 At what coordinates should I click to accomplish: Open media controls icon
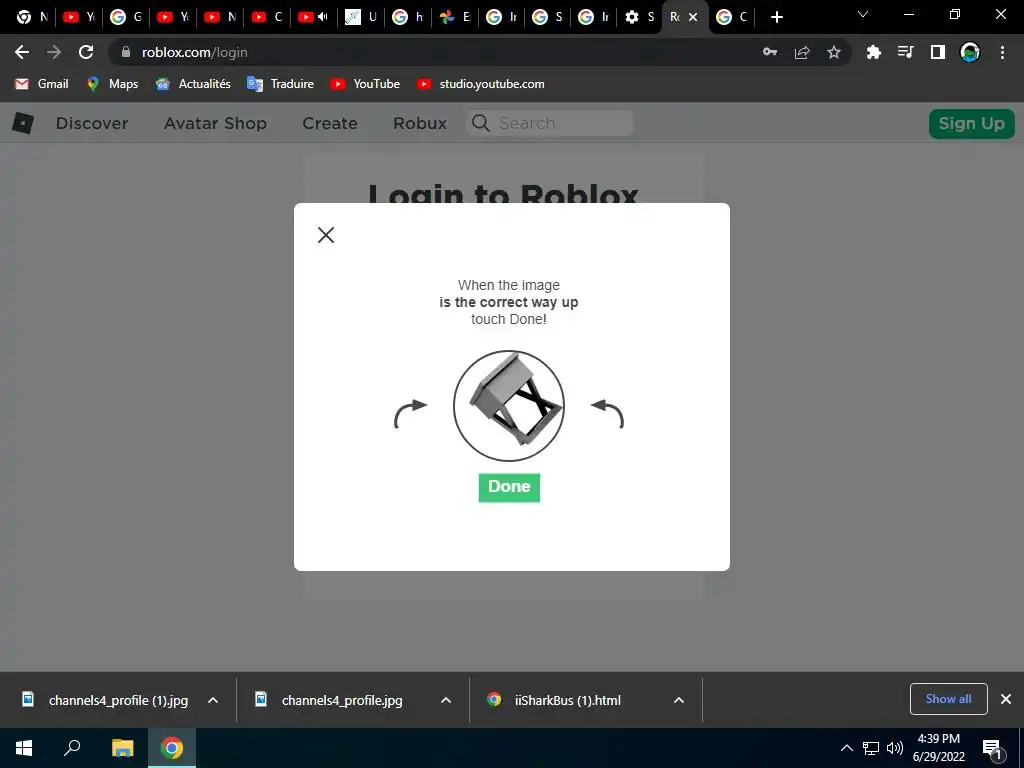(906, 52)
